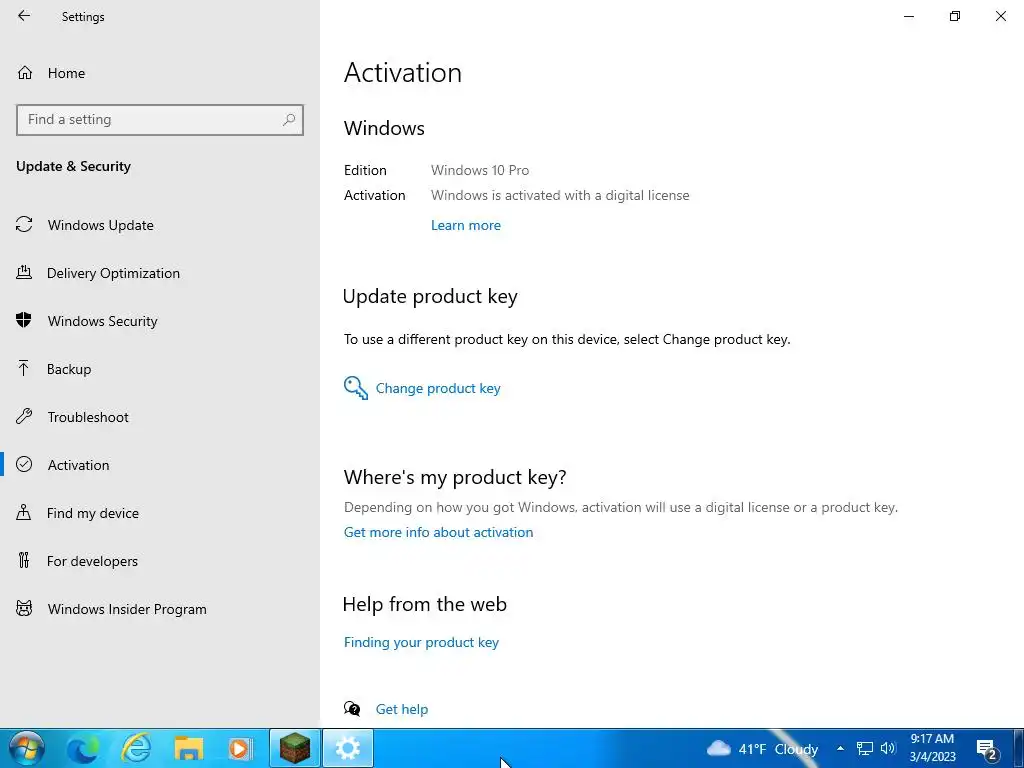This screenshot has width=1024, height=768.
Task: Click the Activation page title
Action: click(x=403, y=72)
